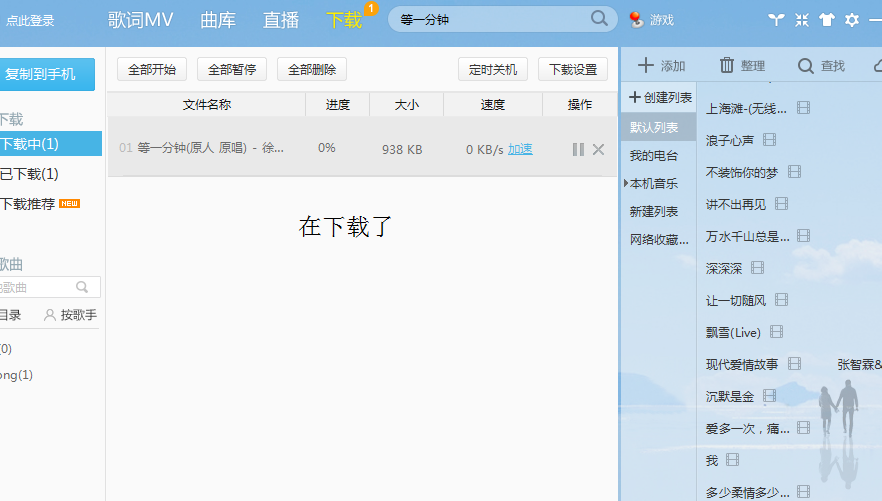
Task: Cancel the 等一分钟 download with X
Action: point(598,149)
